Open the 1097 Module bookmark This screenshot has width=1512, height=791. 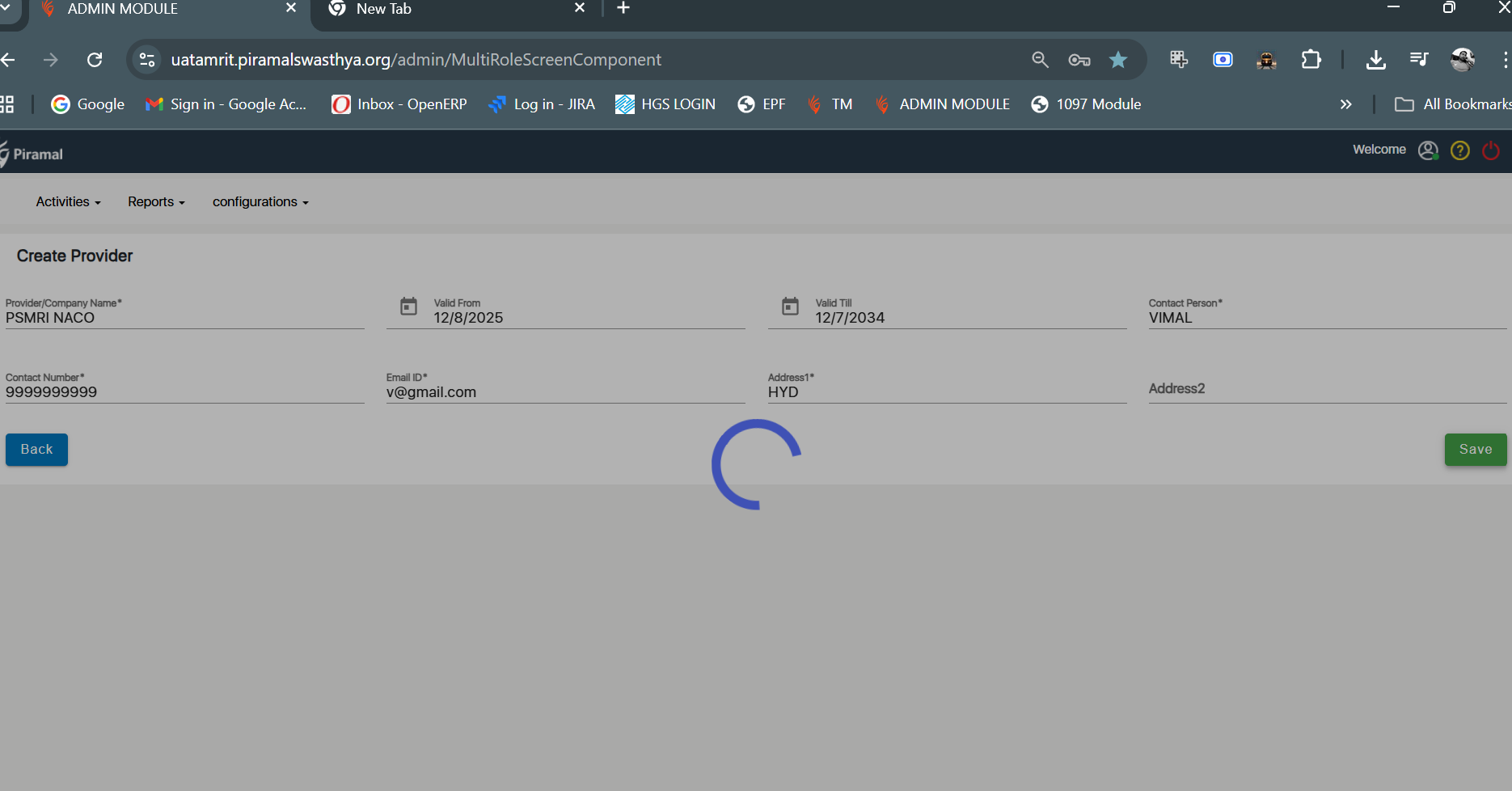pyautogui.click(x=1086, y=104)
